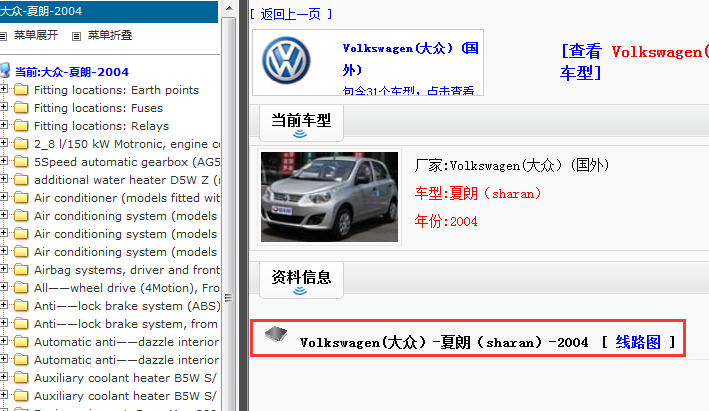Click folder icon for Air conditioner (models fitted
Image resolution: width=709 pixels, height=411 pixels.
click(21, 198)
